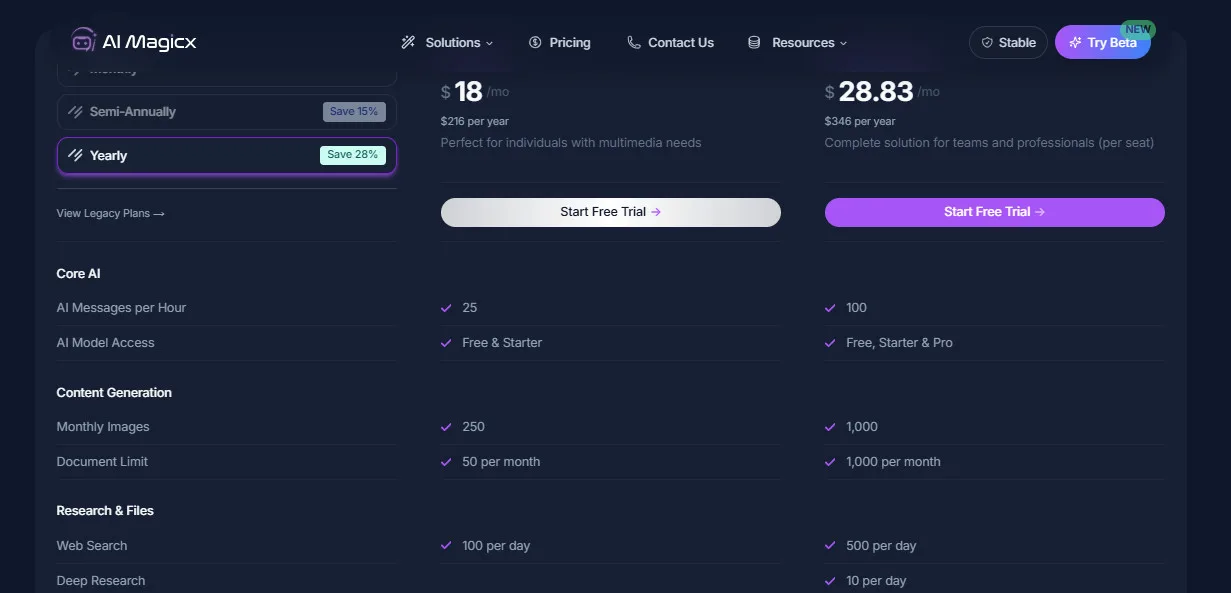Viewport: 1231px width, 593px height.
Task: Switch to the Stable version
Action: [1007, 42]
